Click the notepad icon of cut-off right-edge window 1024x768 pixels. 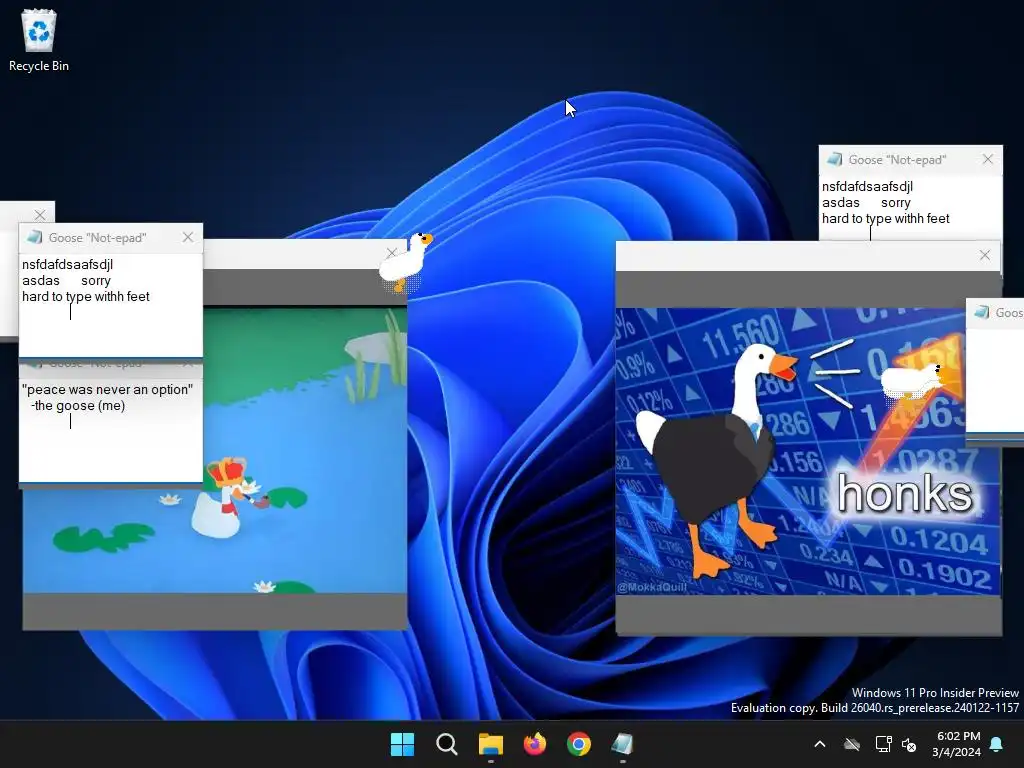point(982,312)
